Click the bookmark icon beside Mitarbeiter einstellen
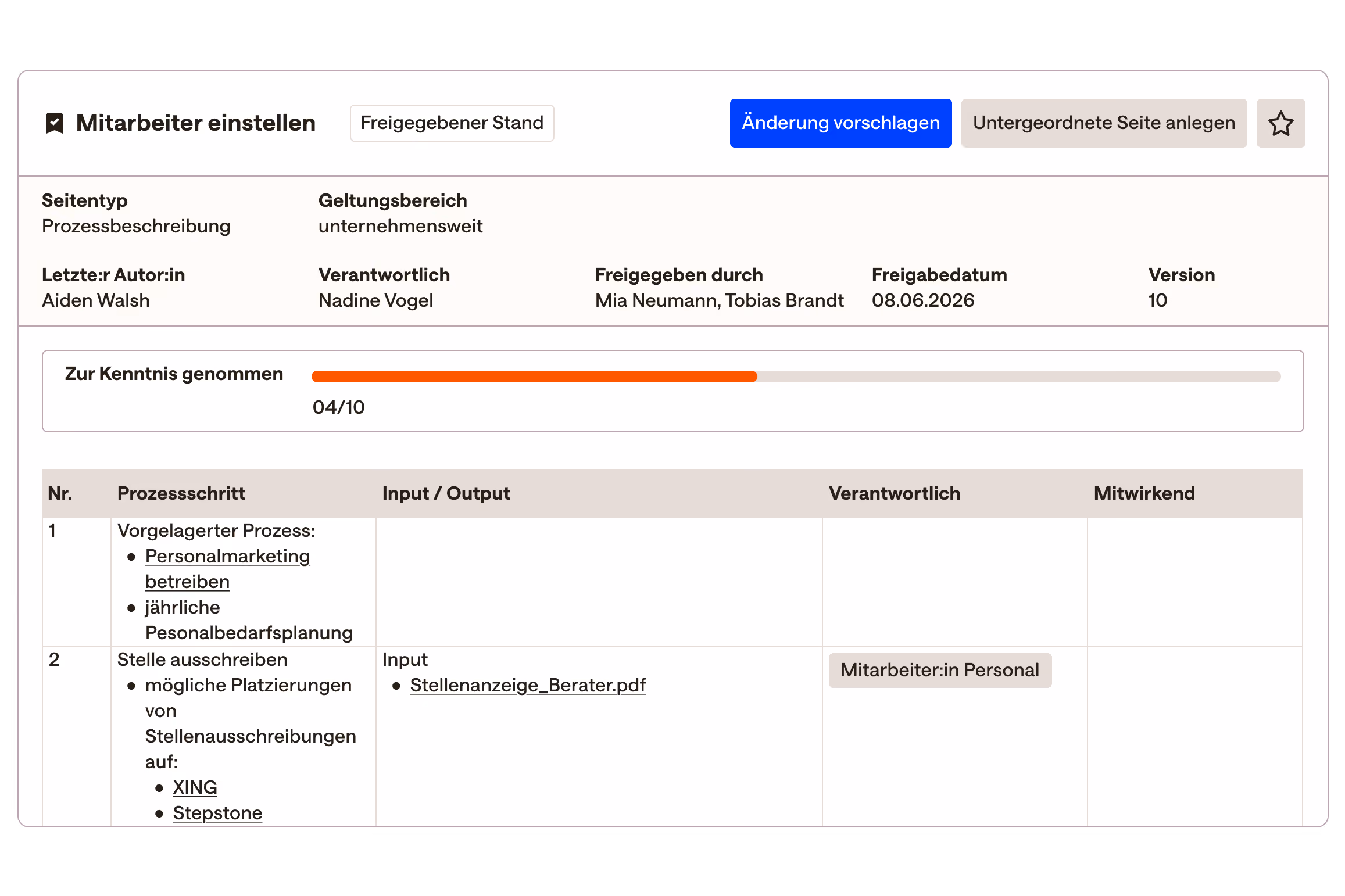The image size is (1345, 896). (x=55, y=123)
